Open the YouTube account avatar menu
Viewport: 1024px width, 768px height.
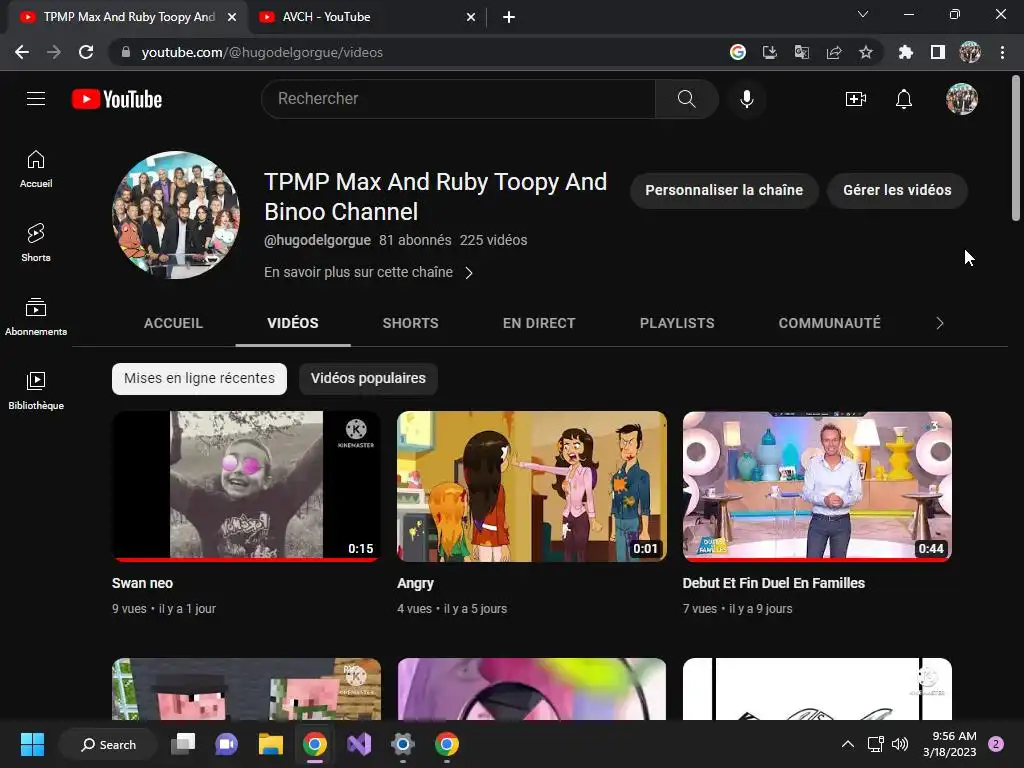coord(962,99)
